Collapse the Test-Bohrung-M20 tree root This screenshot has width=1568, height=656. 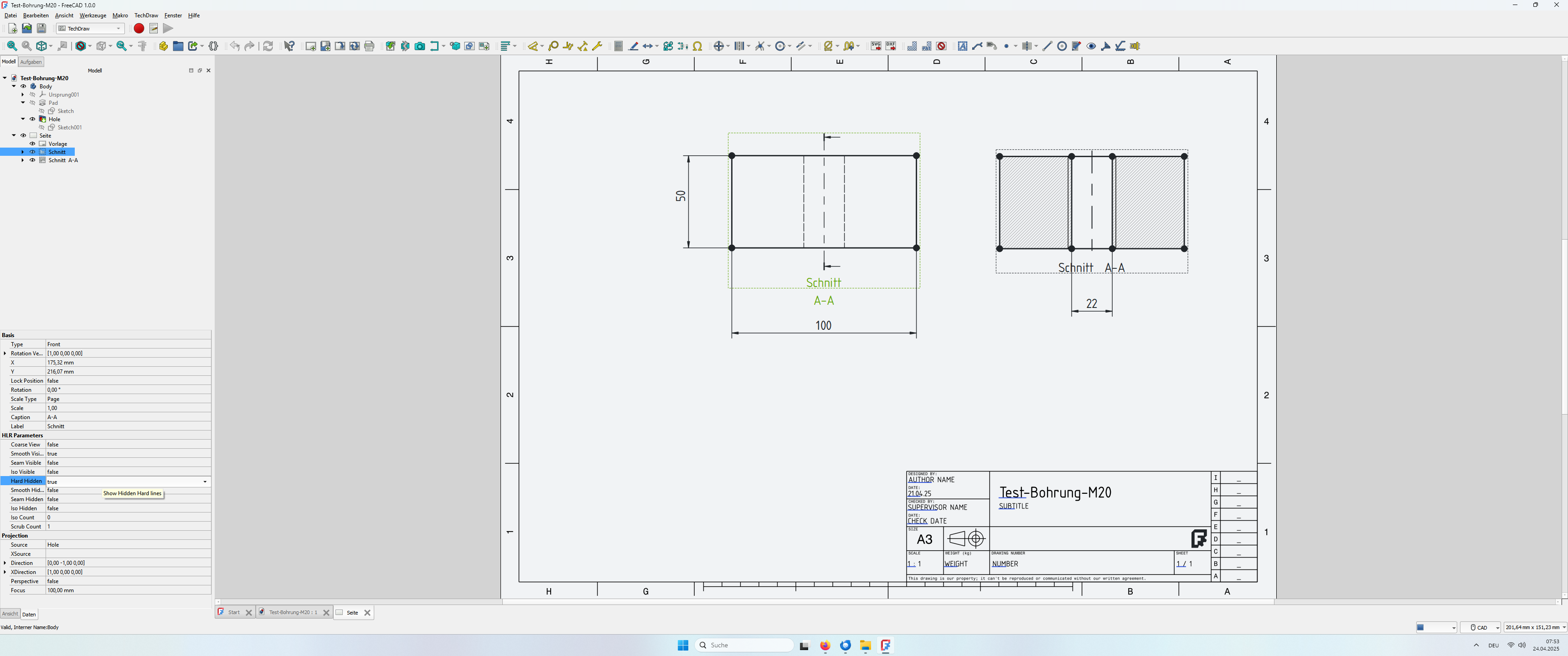click(x=5, y=78)
